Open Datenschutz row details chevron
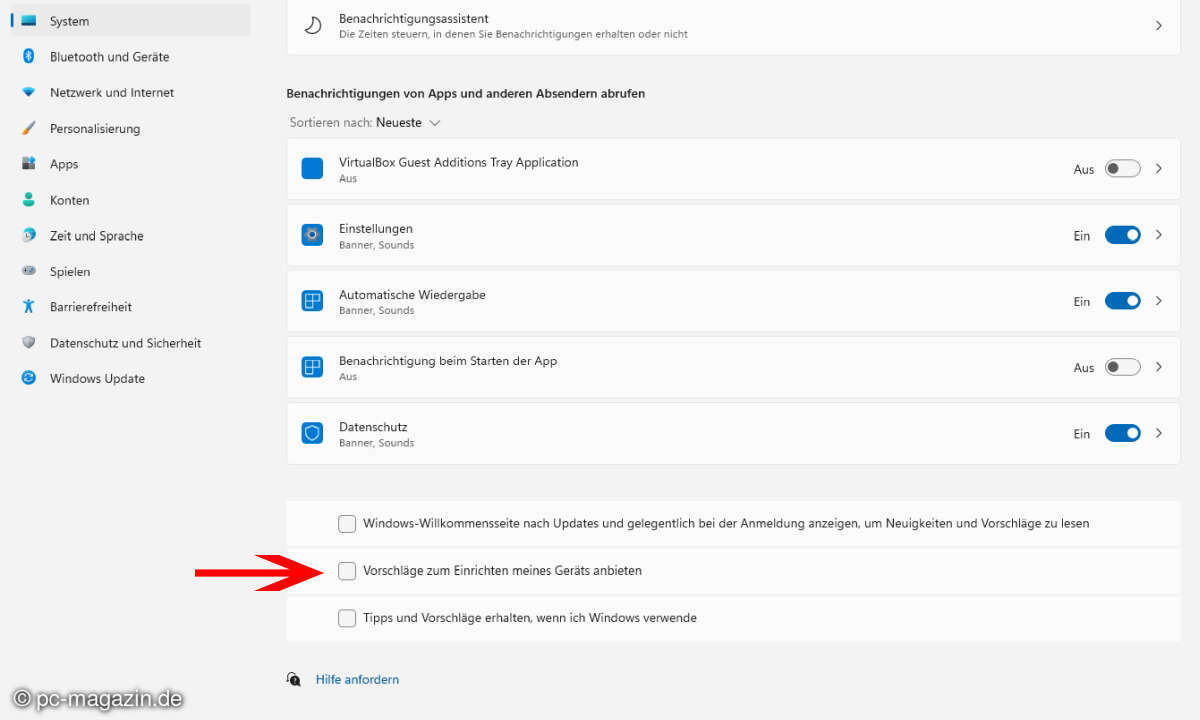This screenshot has height=720, width=1200. (x=1159, y=433)
